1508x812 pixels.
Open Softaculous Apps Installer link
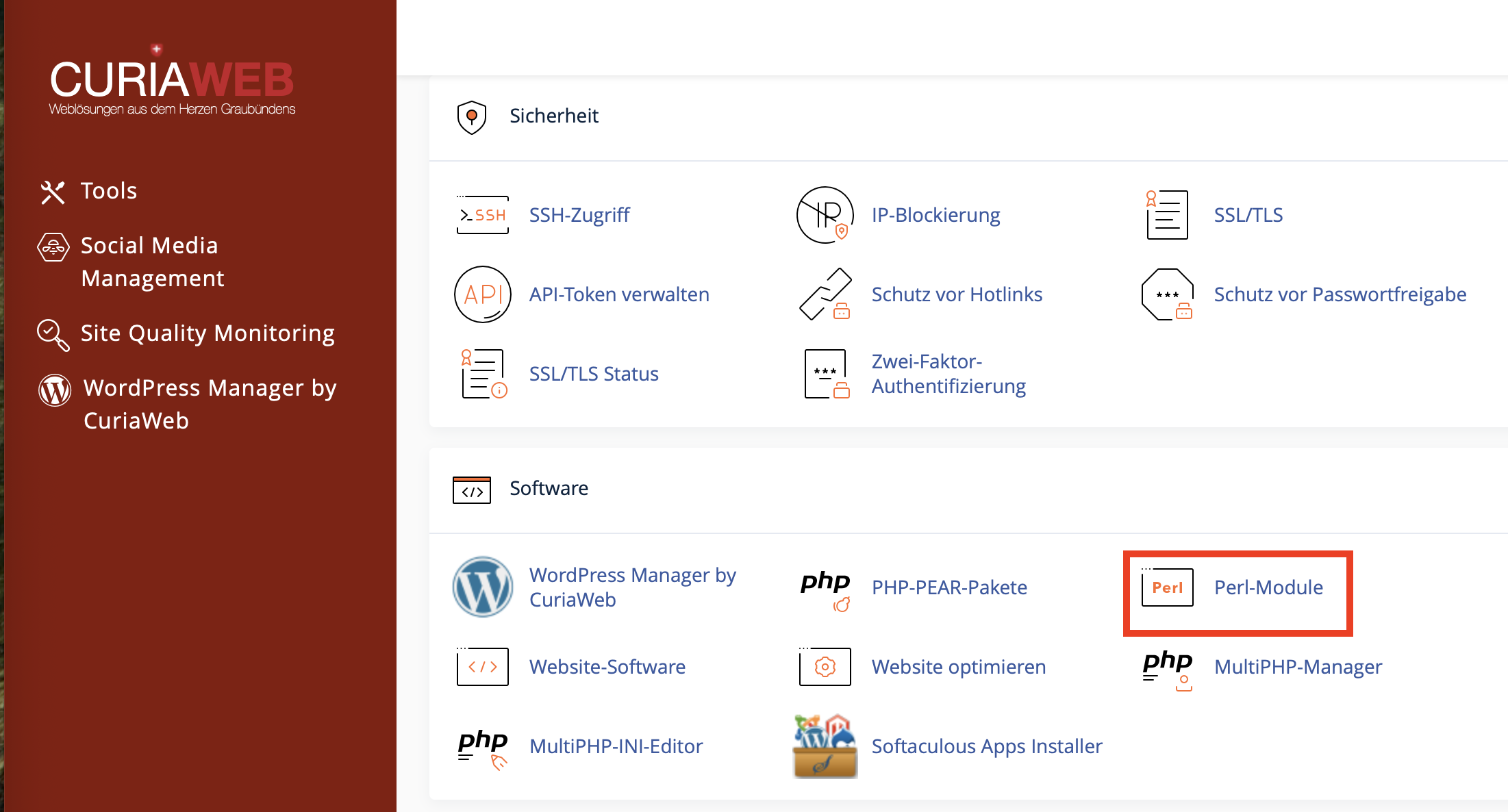(x=987, y=746)
